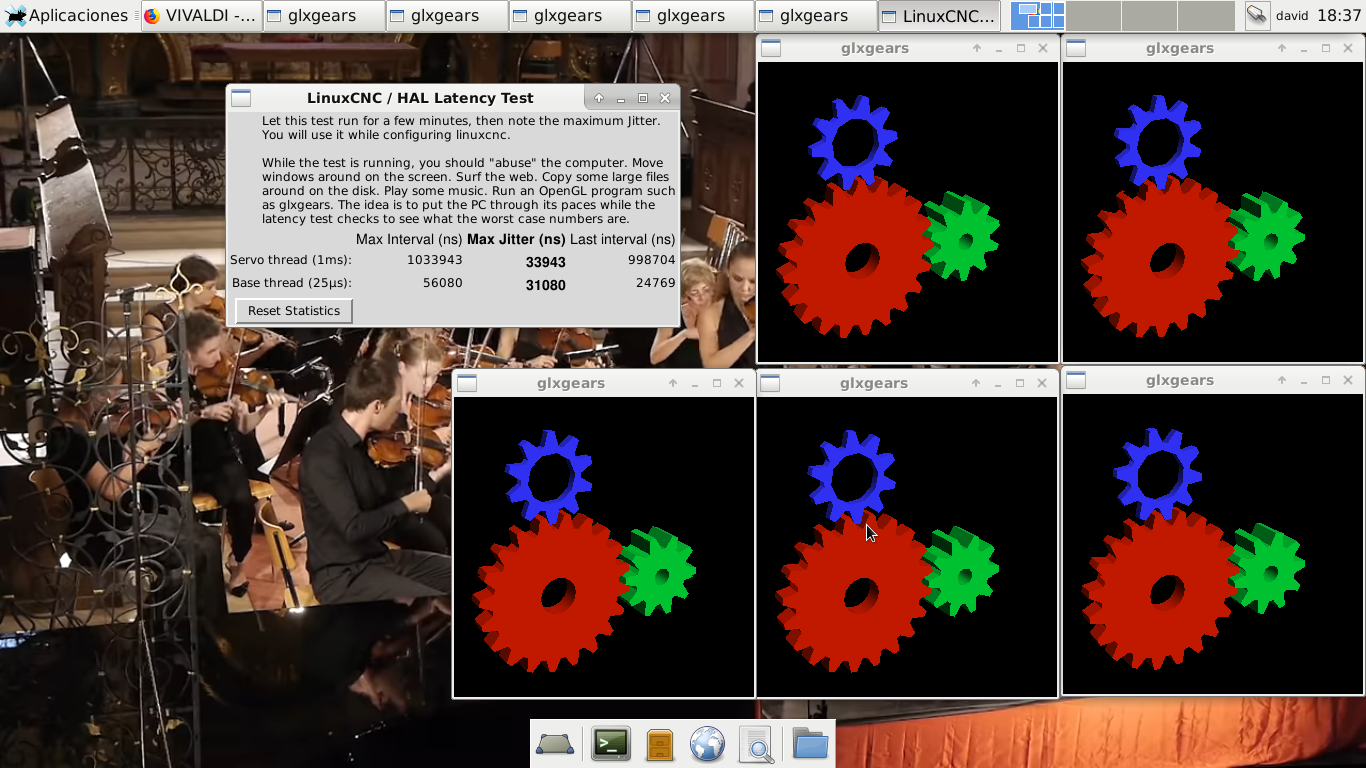Image resolution: width=1366 pixels, height=768 pixels.
Task: Close the HAL Latency Test window
Action: (x=665, y=98)
